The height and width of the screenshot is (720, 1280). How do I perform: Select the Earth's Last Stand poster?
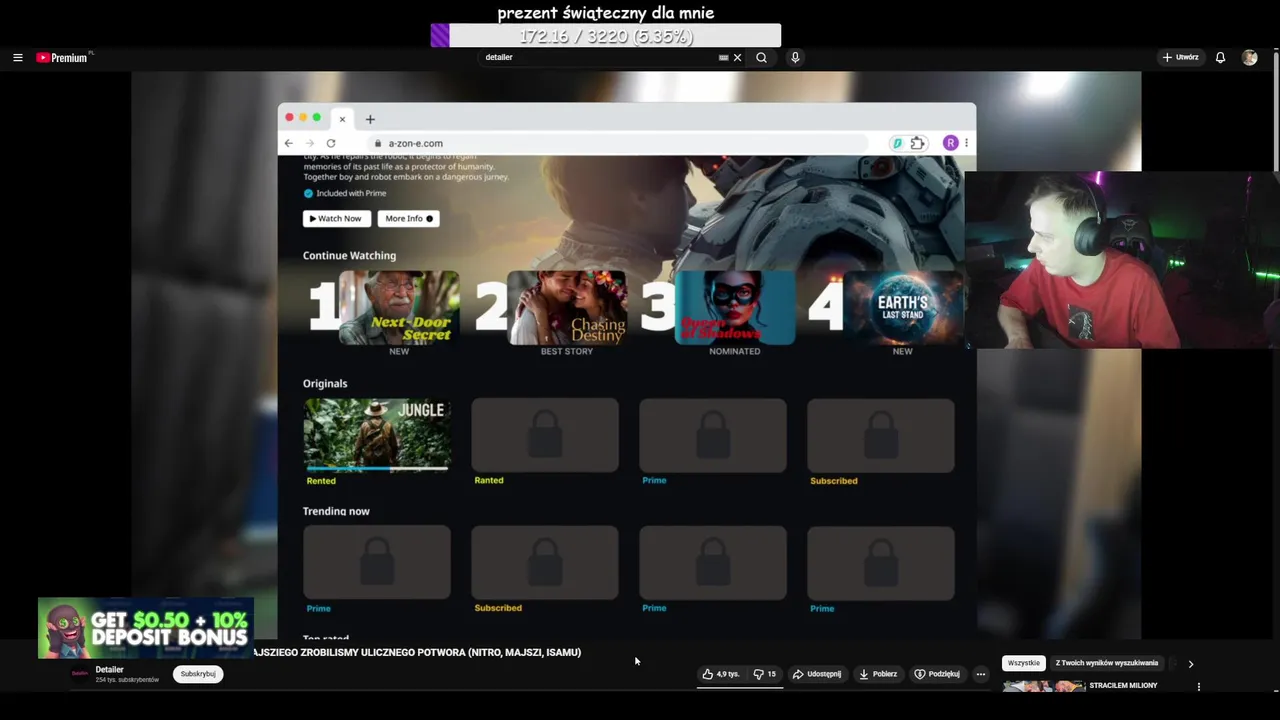pos(903,308)
